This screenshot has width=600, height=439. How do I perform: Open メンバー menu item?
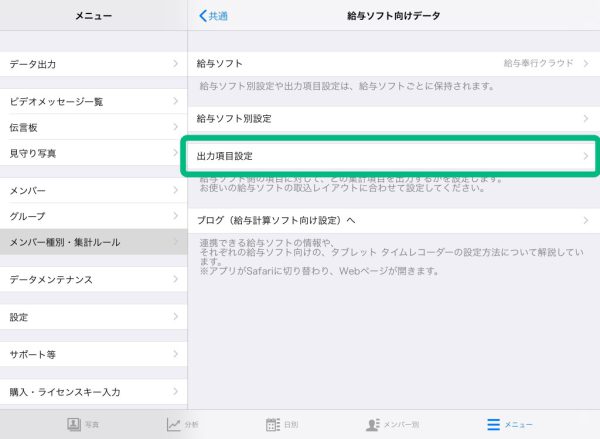(x=93, y=190)
